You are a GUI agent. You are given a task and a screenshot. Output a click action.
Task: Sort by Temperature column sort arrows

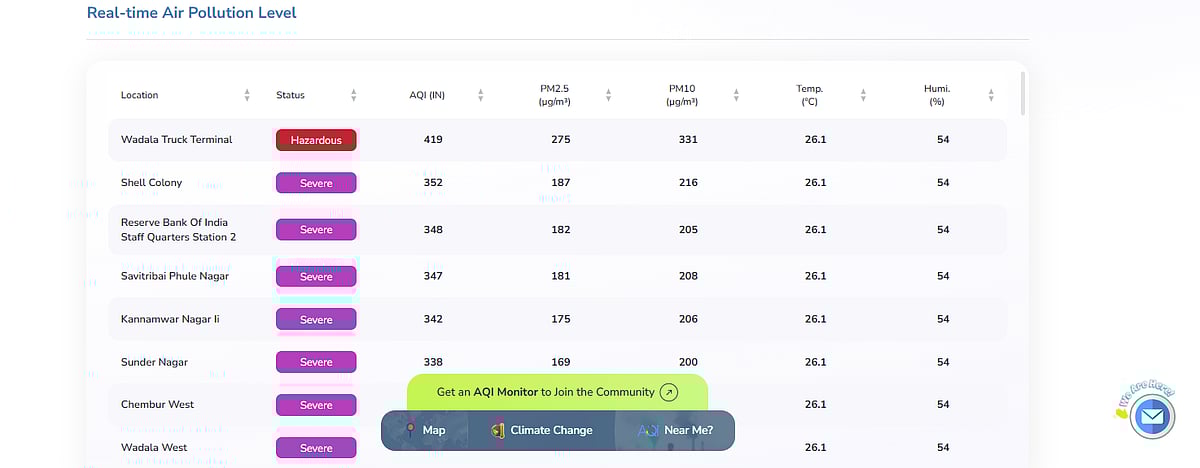(x=863, y=95)
